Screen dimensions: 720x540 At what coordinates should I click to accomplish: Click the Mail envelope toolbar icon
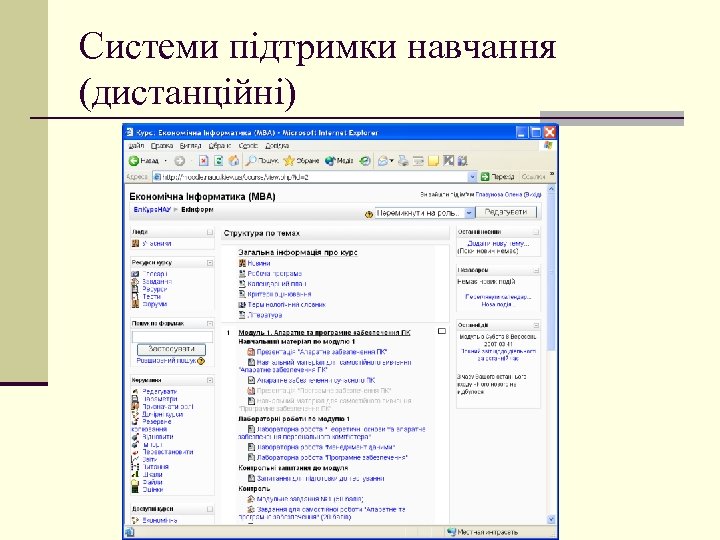coord(382,161)
